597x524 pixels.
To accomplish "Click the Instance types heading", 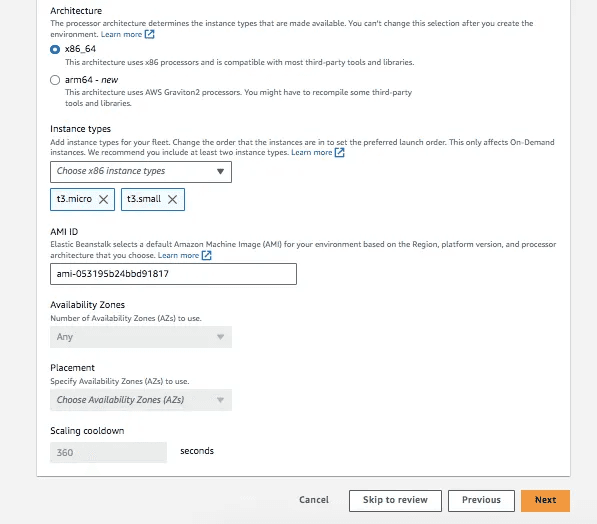I will coord(80,129).
